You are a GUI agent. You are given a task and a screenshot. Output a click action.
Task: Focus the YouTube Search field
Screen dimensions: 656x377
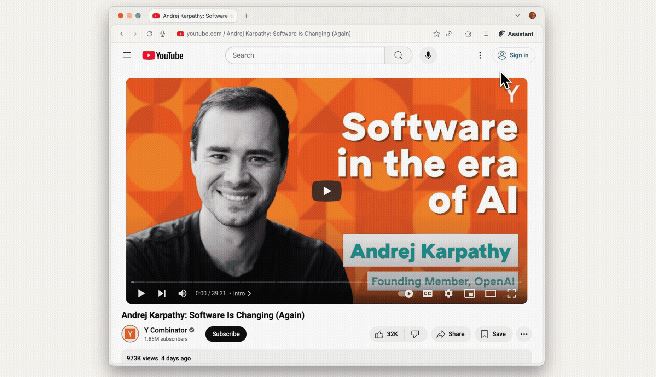point(305,55)
